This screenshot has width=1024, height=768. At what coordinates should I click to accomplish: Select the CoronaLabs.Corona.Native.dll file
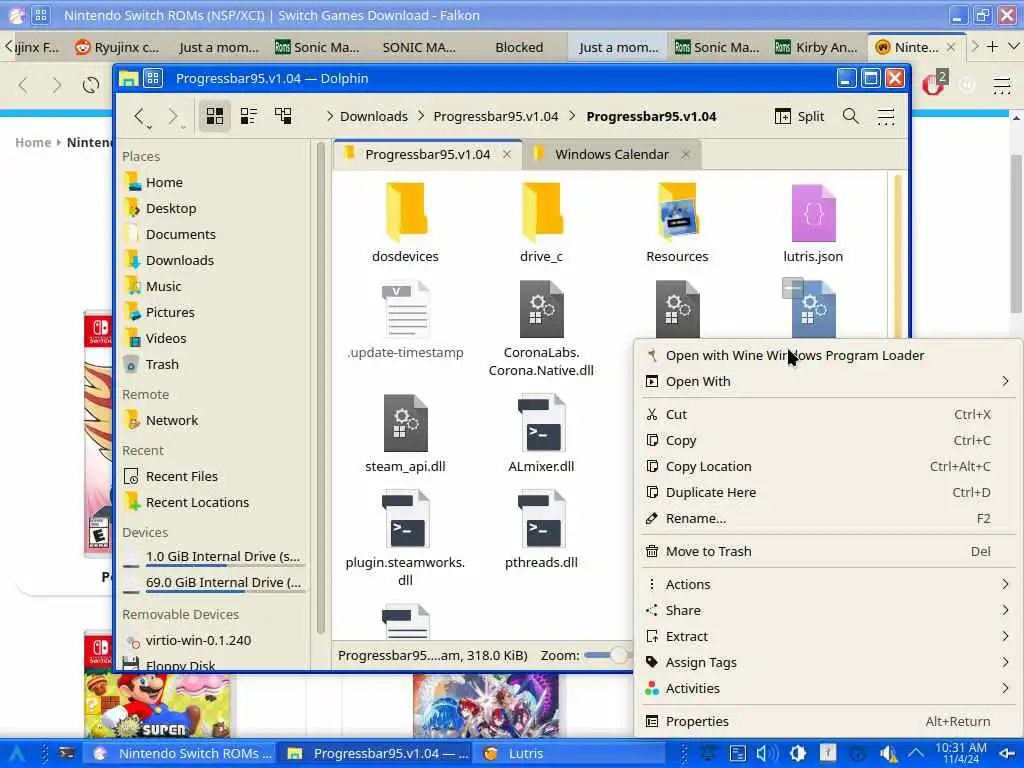coord(541,328)
